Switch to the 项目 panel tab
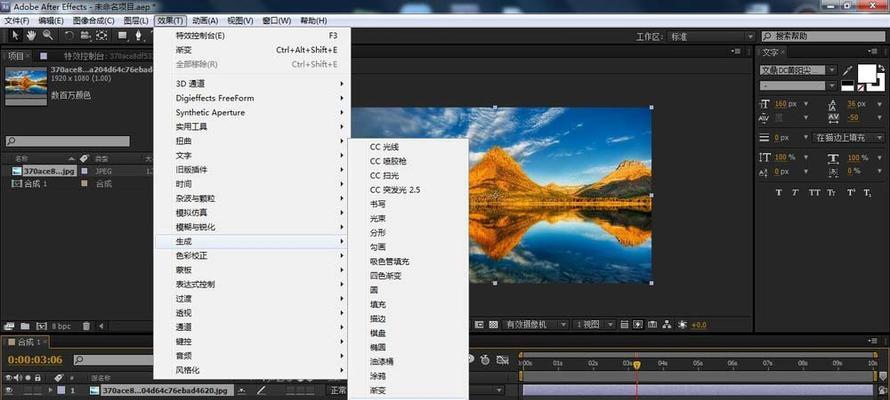 [x=16, y=55]
